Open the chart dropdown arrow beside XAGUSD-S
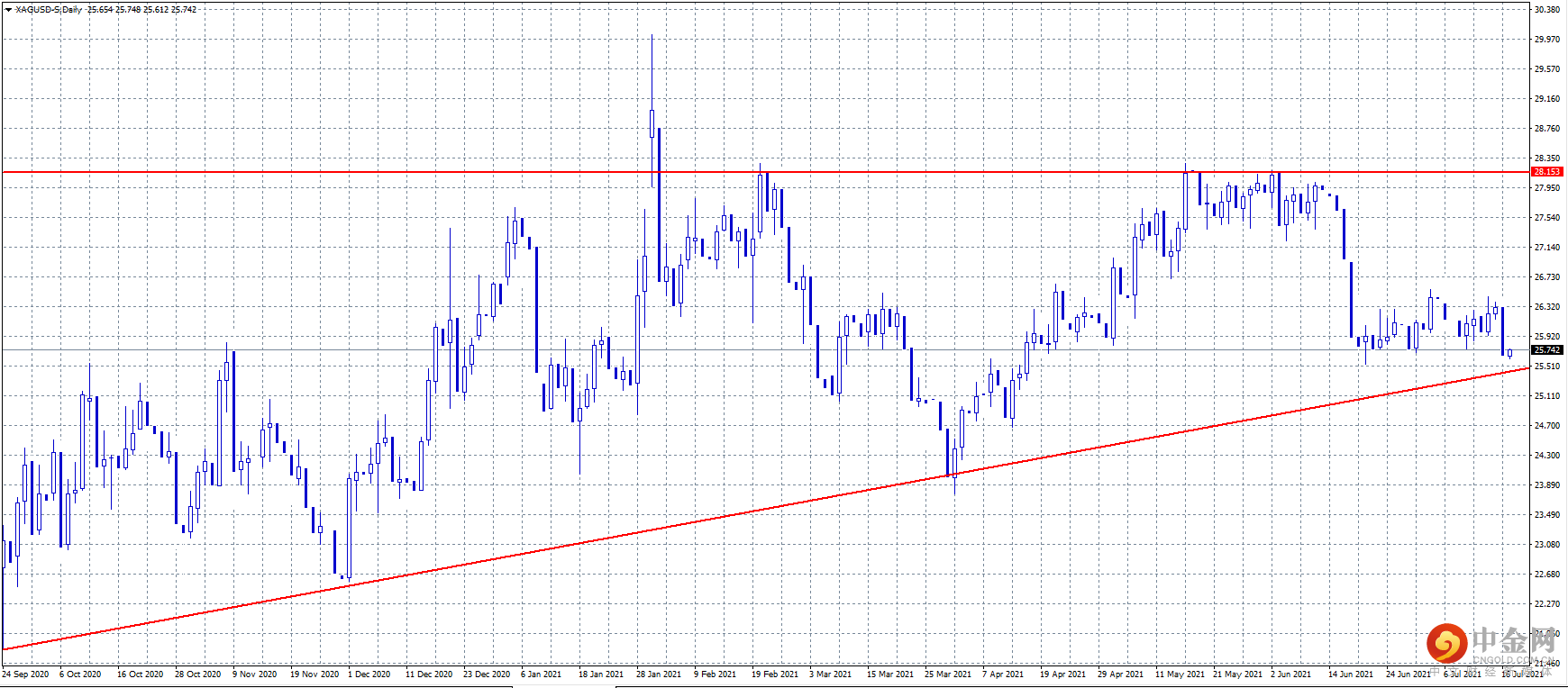The height and width of the screenshot is (688, 1568). (8, 10)
